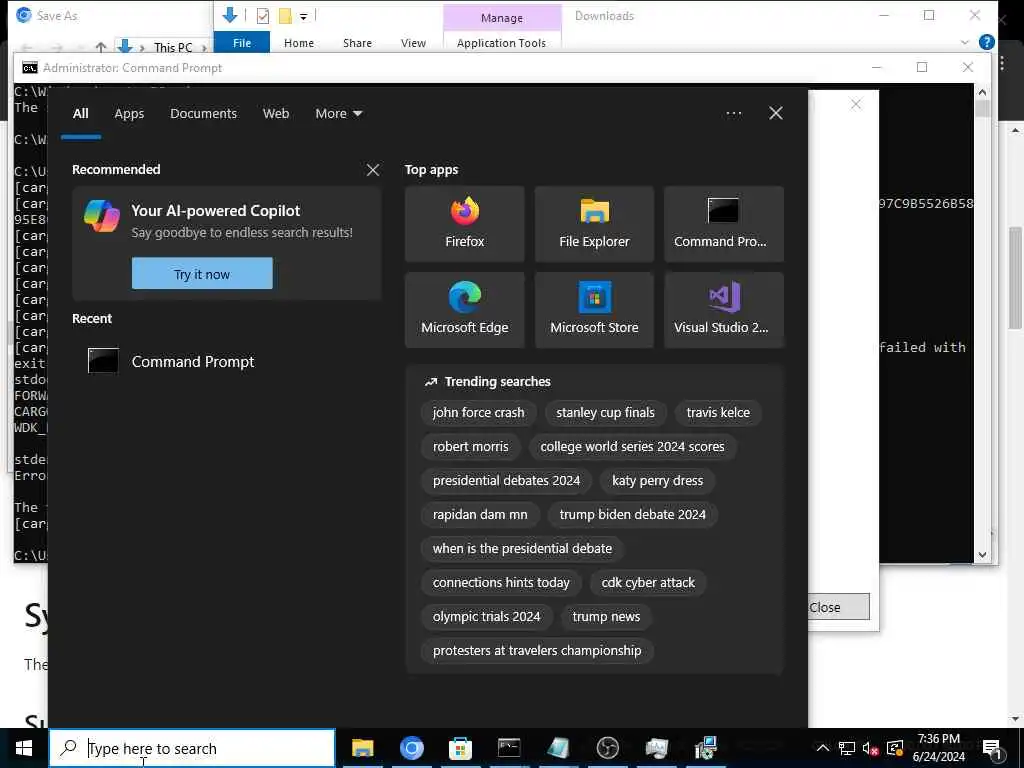Launch Visual Studio from Top apps

[x=724, y=310]
